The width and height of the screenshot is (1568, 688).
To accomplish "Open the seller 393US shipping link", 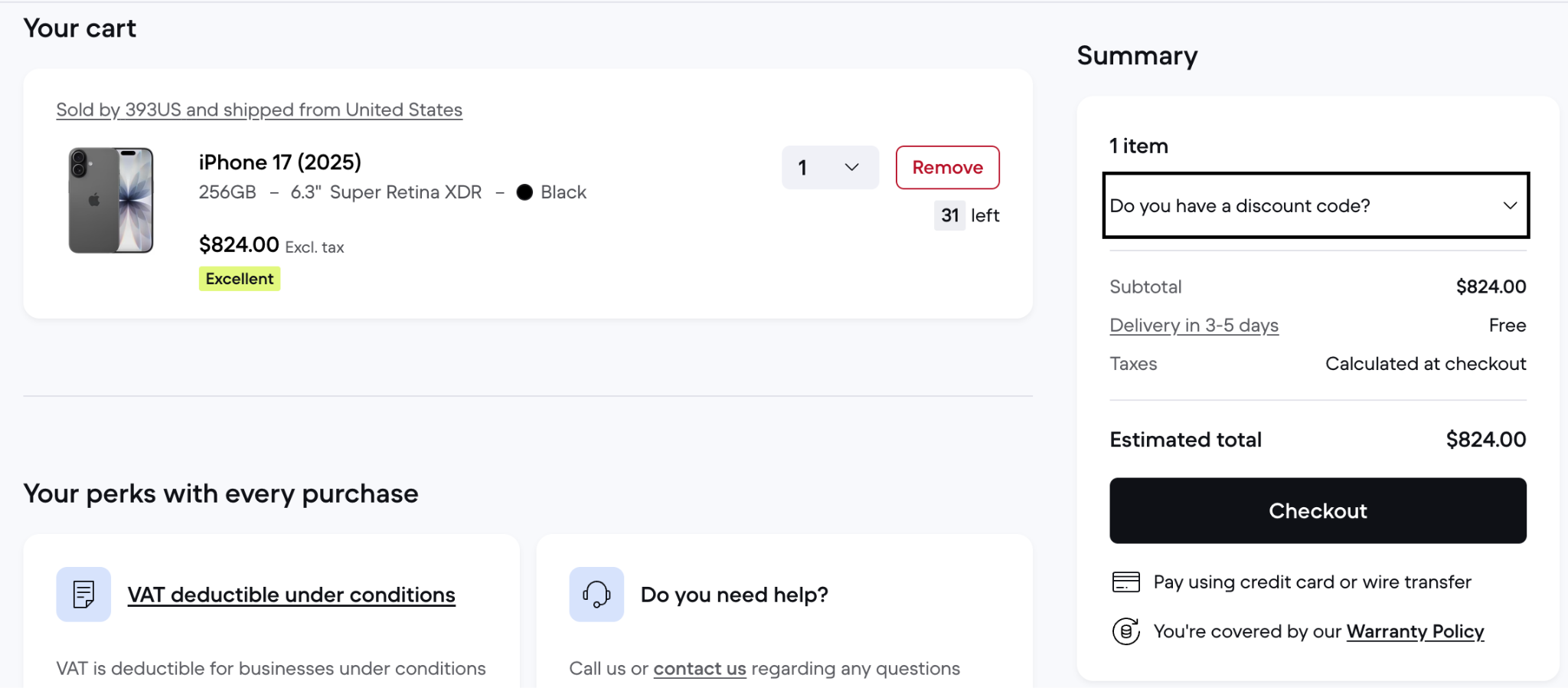I will point(259,110).
